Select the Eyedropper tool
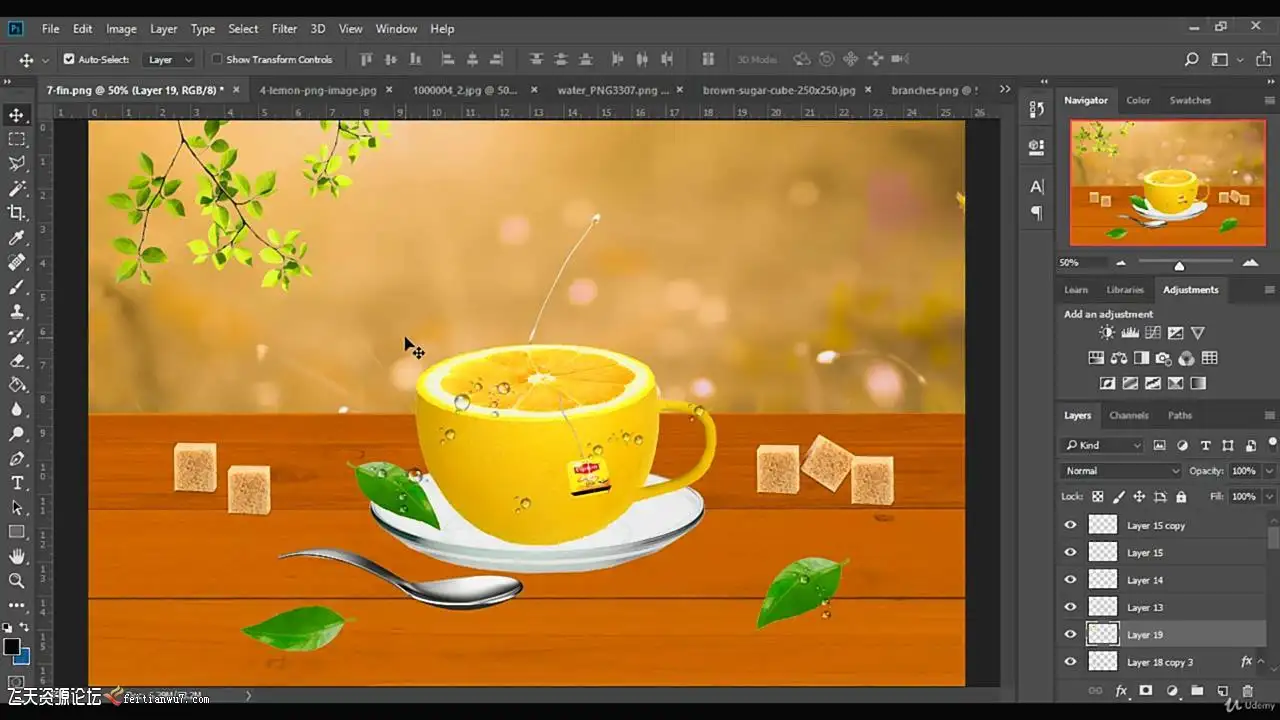This screenshot has width=1280, height=720. tap(17, 238)
